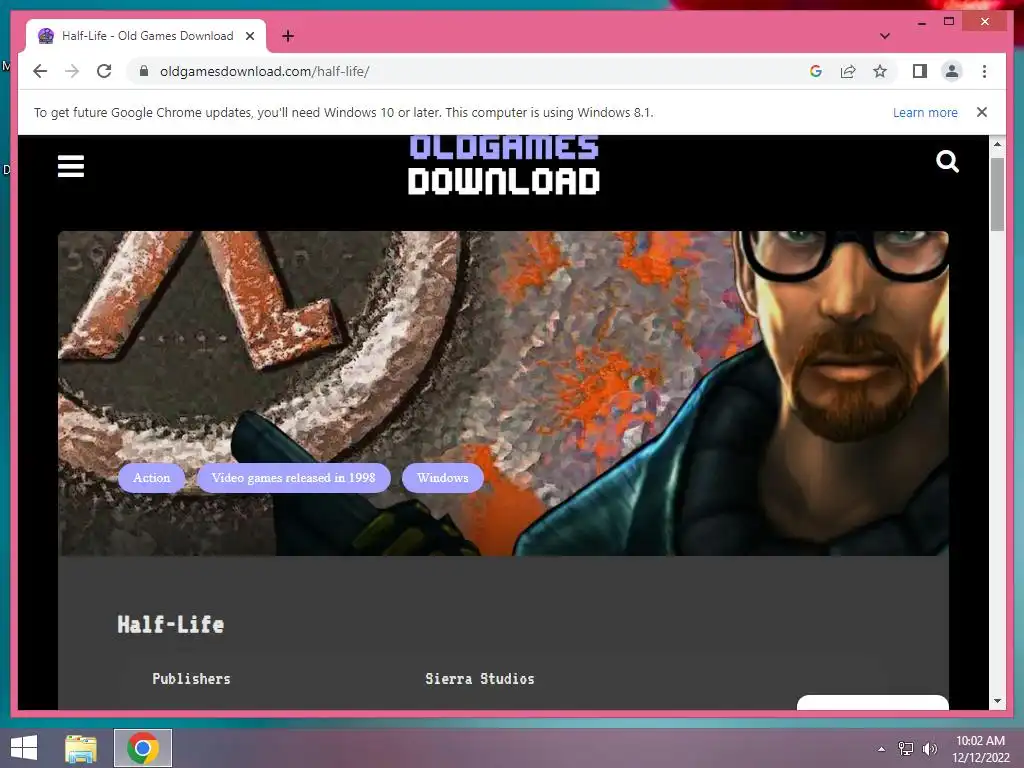Click the Old Games Download logo
The height and width of the screenshot is (768, 1024).
[504, 165]
